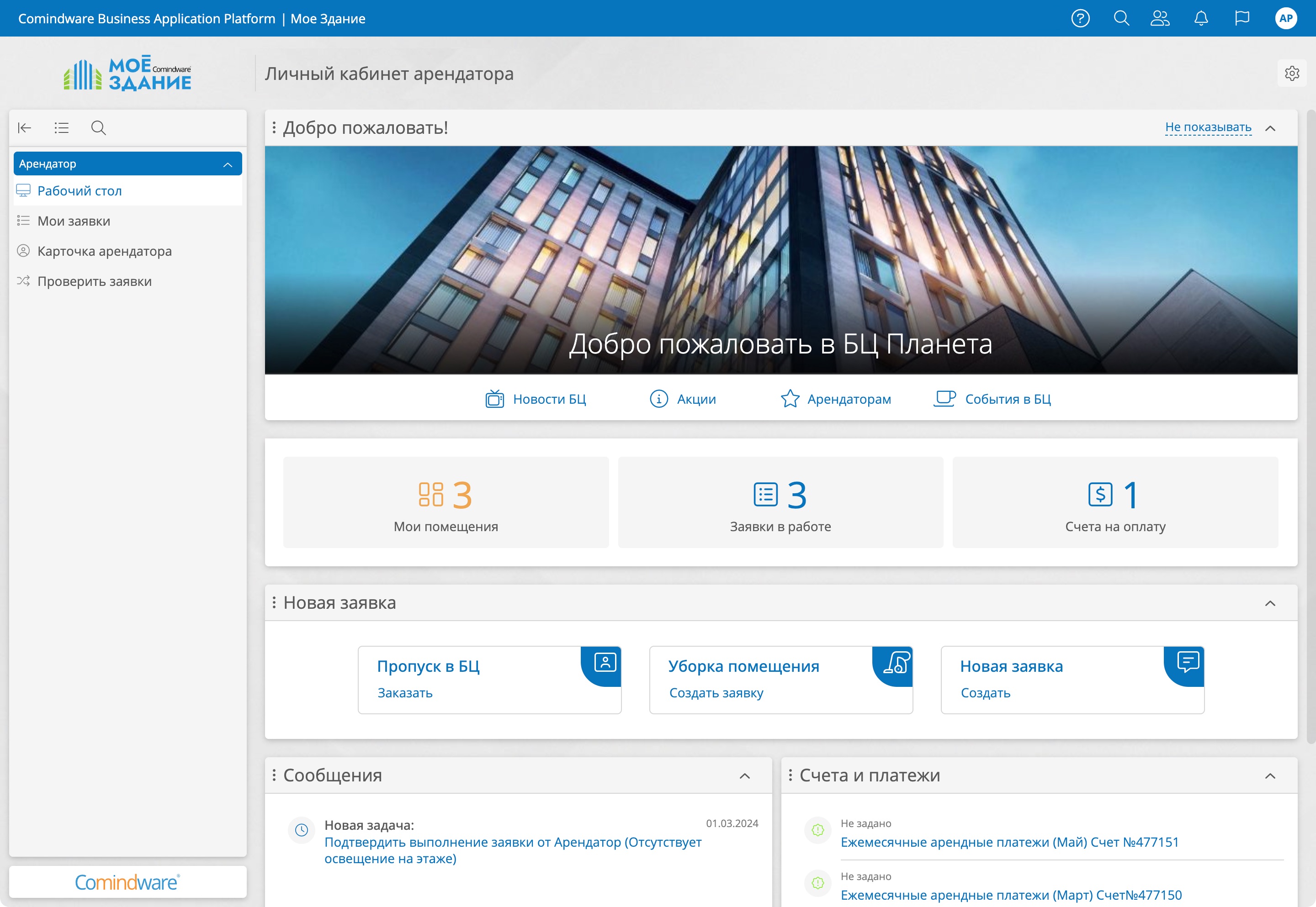Collapse the Сообщения widget chevron
The height and width of the screenshot is (907, 1316).
[745, 776]
